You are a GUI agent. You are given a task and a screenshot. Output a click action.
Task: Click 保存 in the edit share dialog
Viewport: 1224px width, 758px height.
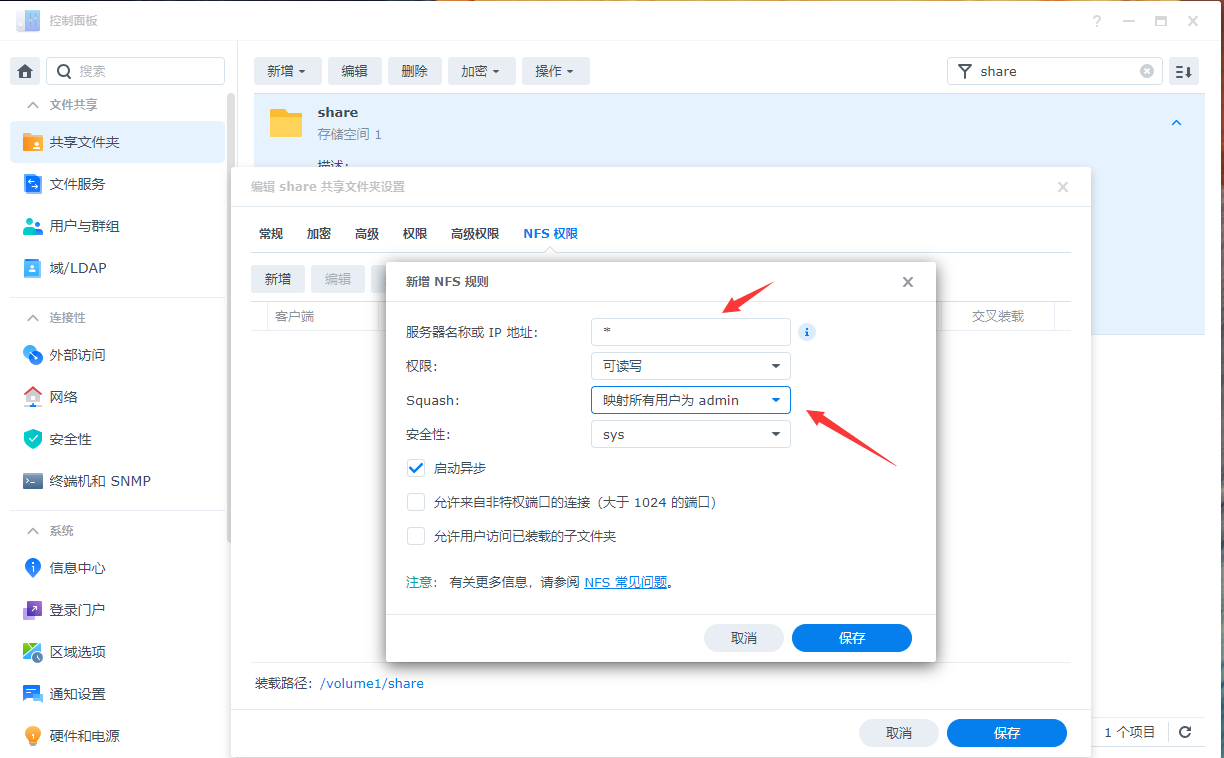point(1007,733)
